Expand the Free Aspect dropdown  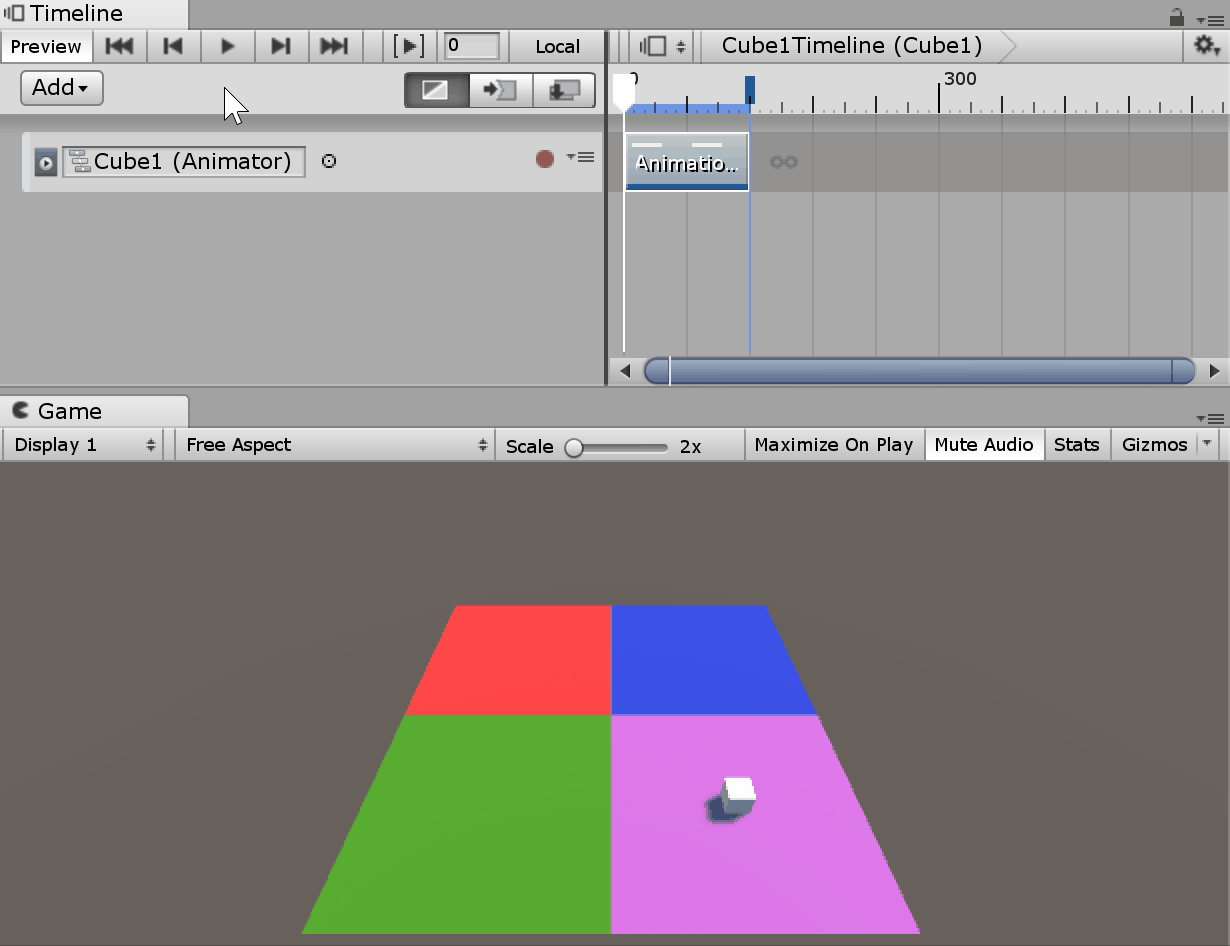pos(335,445)
